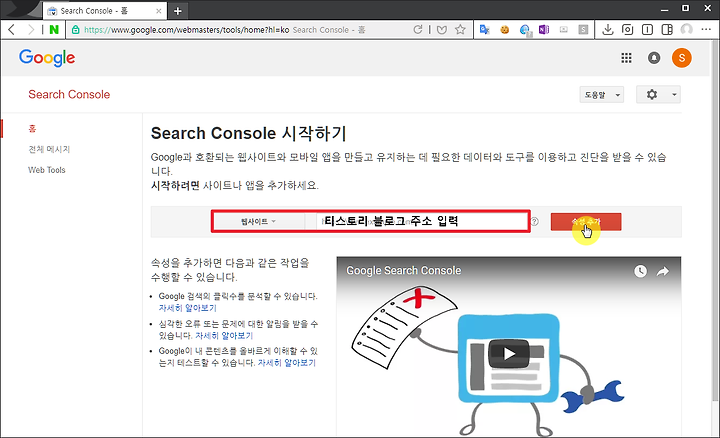Open the translate extension icon
This screenshot has height=438, width=720.
[484, 30]
